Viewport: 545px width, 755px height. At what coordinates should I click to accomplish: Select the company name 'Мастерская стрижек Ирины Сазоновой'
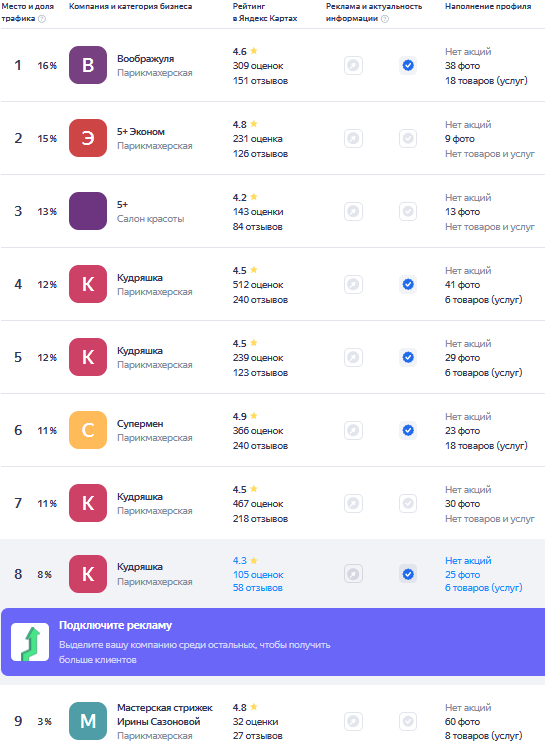click(x=165, y=715)
